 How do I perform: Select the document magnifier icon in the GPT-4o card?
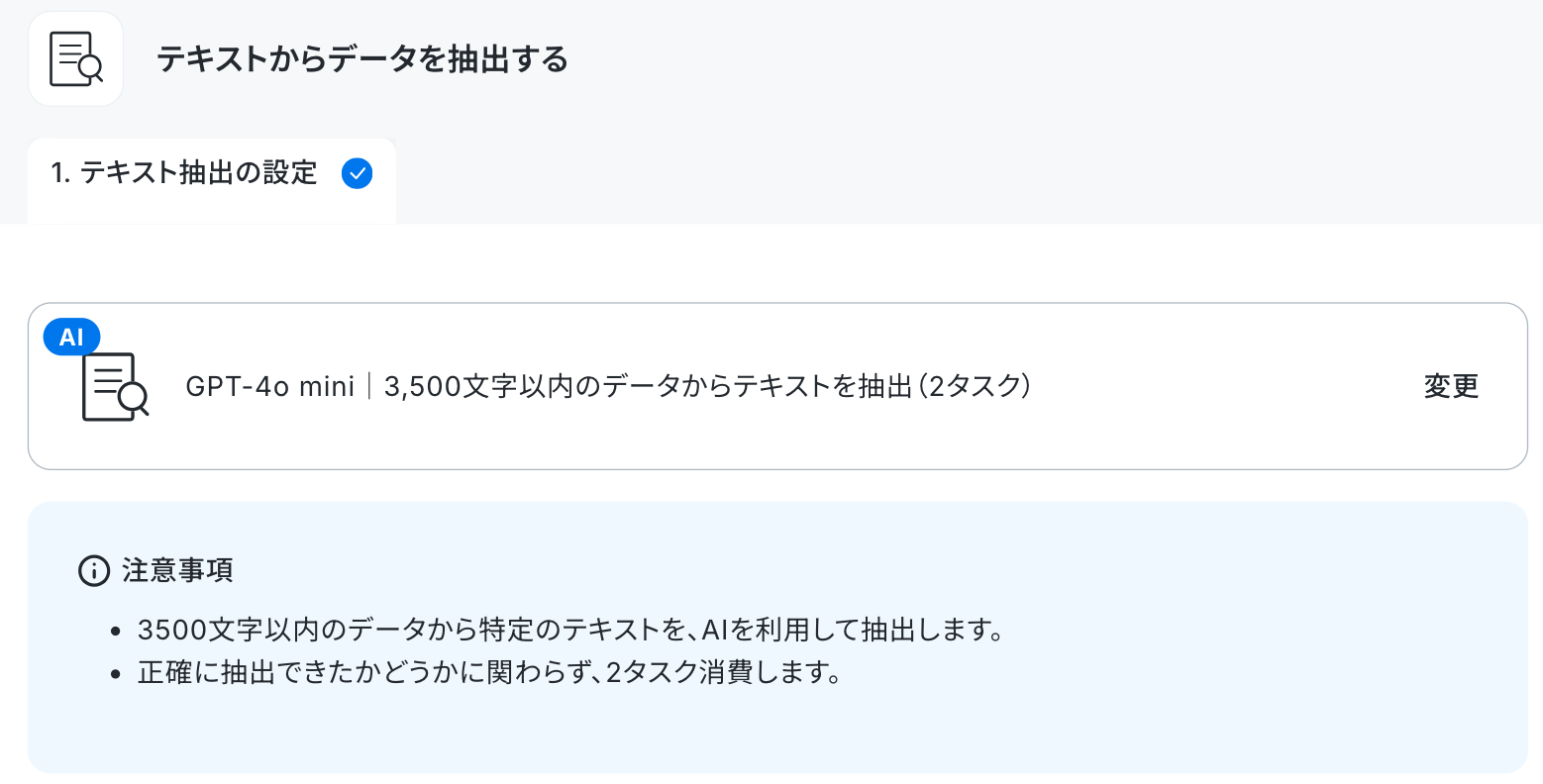[x=115, y=386]
